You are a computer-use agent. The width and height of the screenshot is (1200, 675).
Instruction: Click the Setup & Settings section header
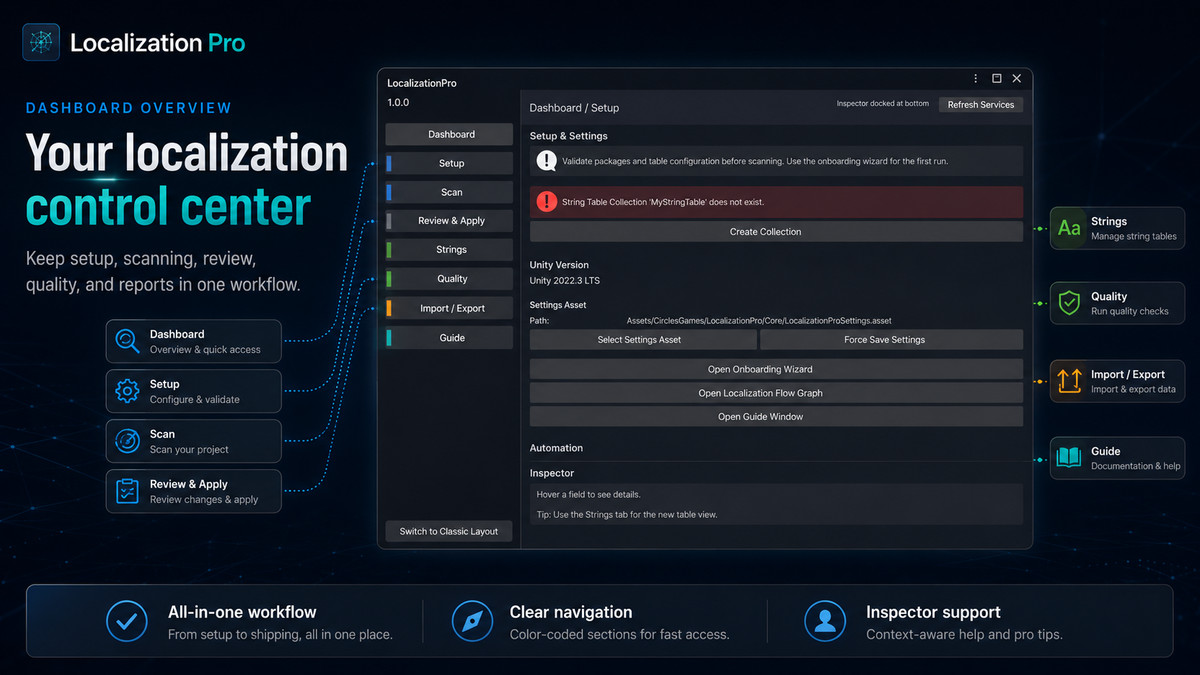(568, 136)
